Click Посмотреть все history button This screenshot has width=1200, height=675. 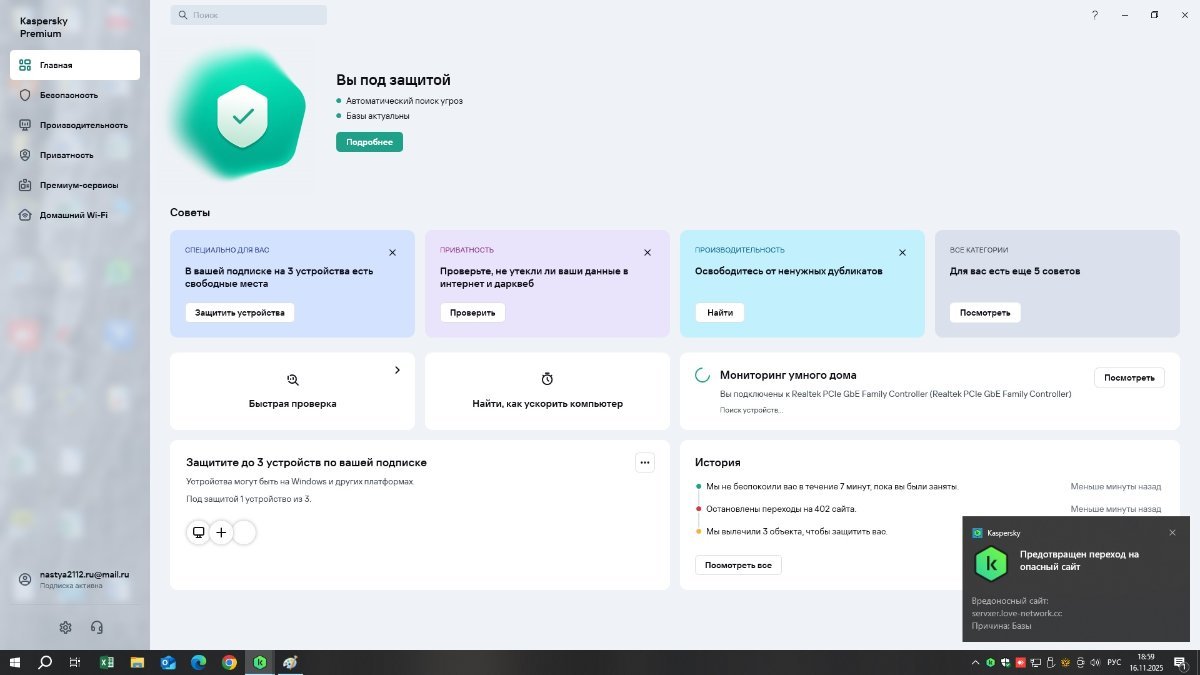pyautogui.click(x=738, y=565)
